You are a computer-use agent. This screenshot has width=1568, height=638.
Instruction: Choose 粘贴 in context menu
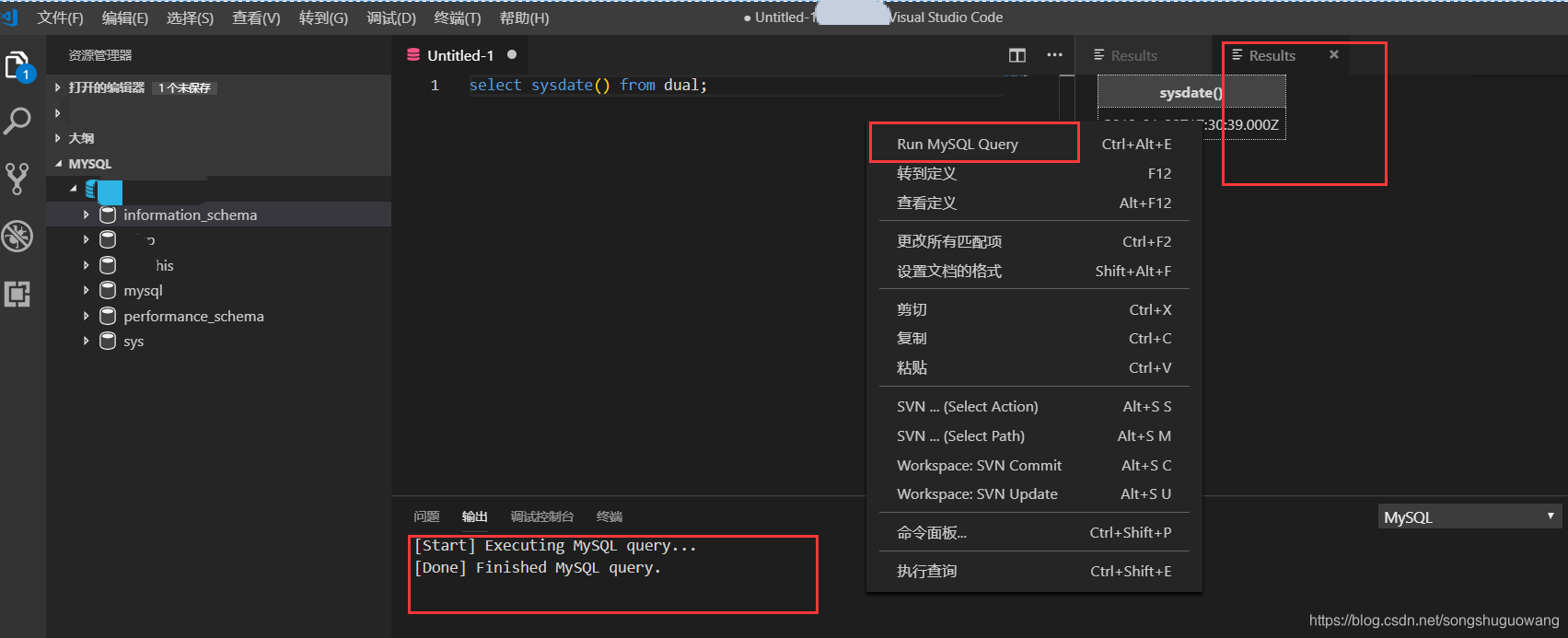coord(1034,367)
